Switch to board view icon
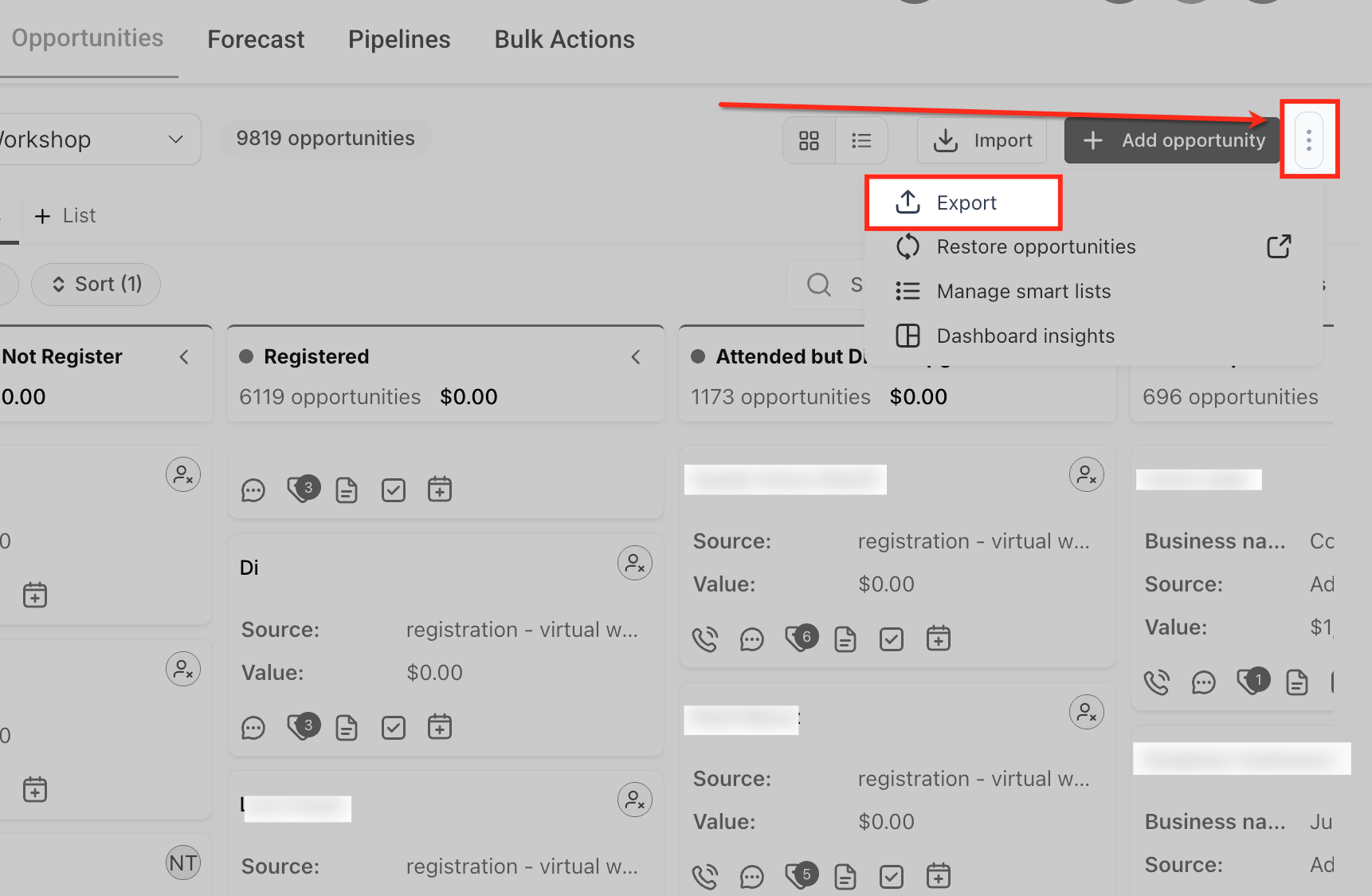Image resolution: width=1372 pixels, height=896 pixels. pyautogui.click(x=809, y=141)
